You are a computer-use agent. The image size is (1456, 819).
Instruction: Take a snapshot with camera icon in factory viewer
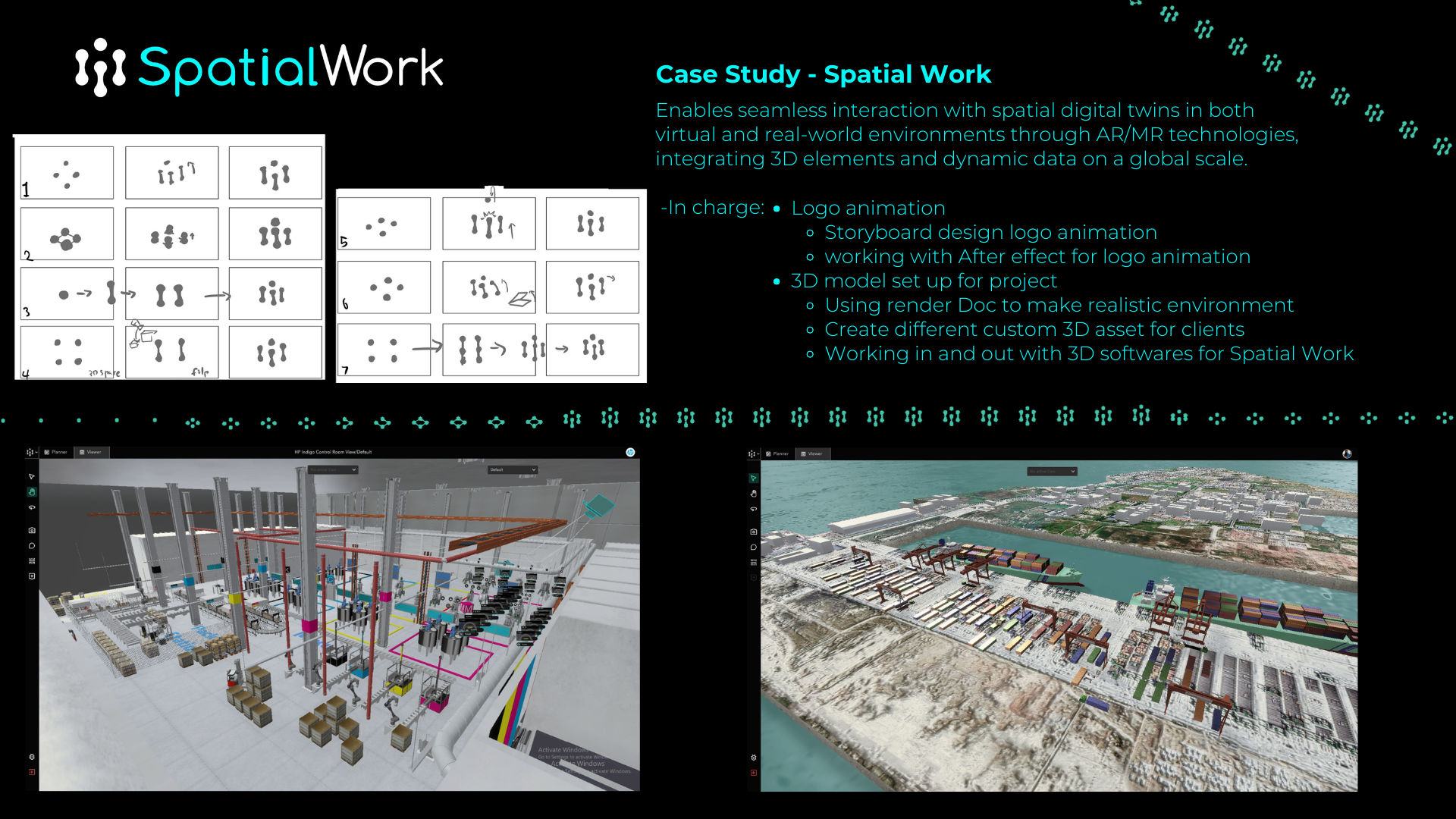(x=32, y=530)
